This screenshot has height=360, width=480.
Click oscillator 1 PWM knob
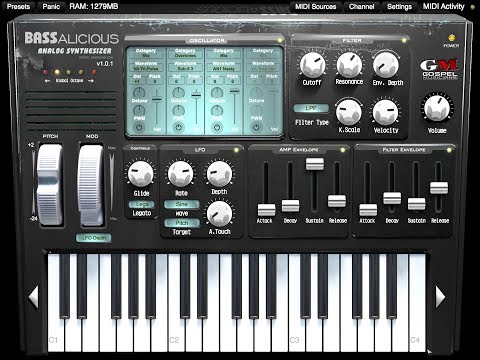[x=139, y=110]
